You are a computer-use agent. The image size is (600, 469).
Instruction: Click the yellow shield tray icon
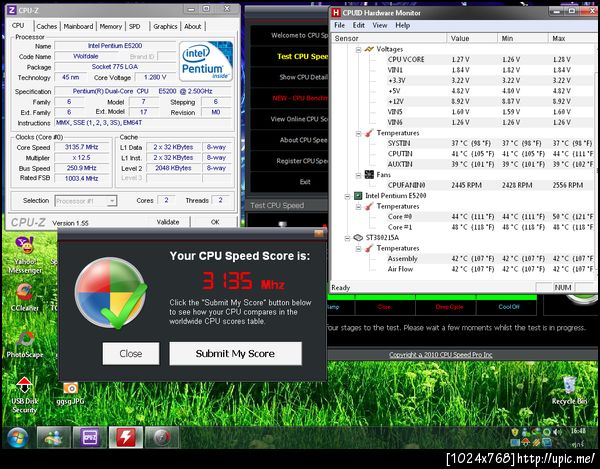515,432
